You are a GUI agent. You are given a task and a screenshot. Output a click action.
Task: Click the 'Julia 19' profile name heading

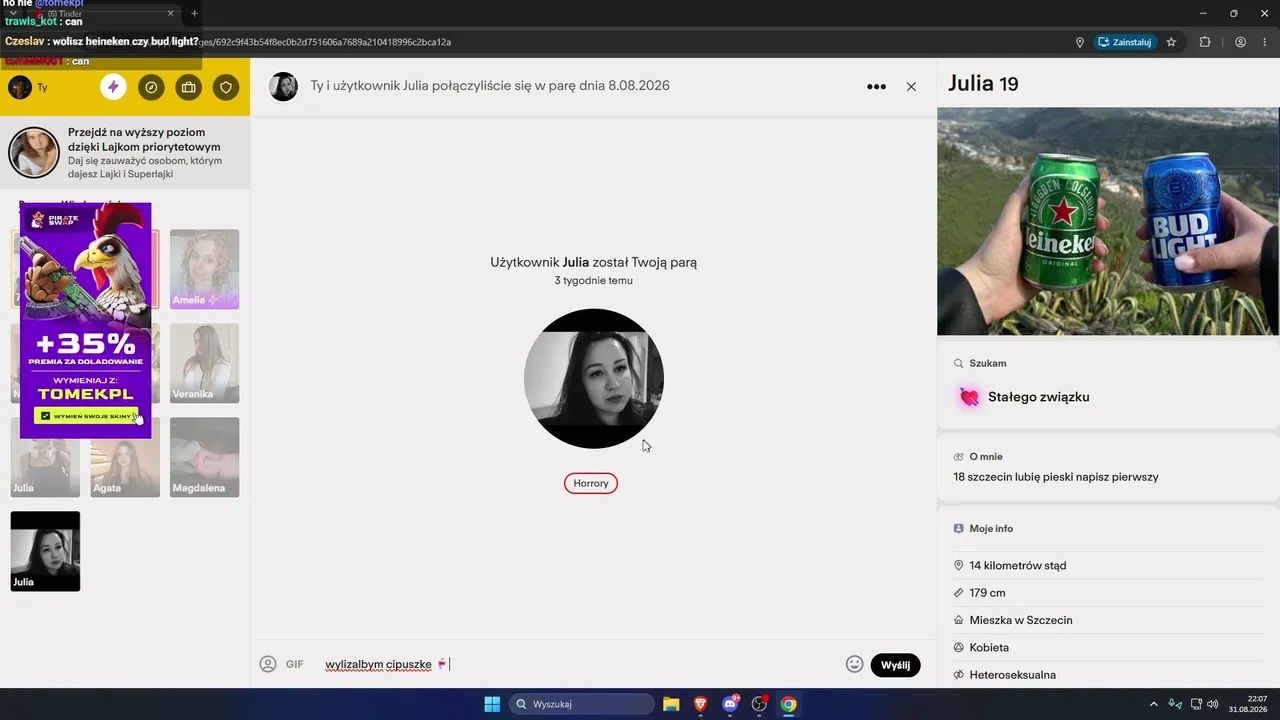pos(983,84)
